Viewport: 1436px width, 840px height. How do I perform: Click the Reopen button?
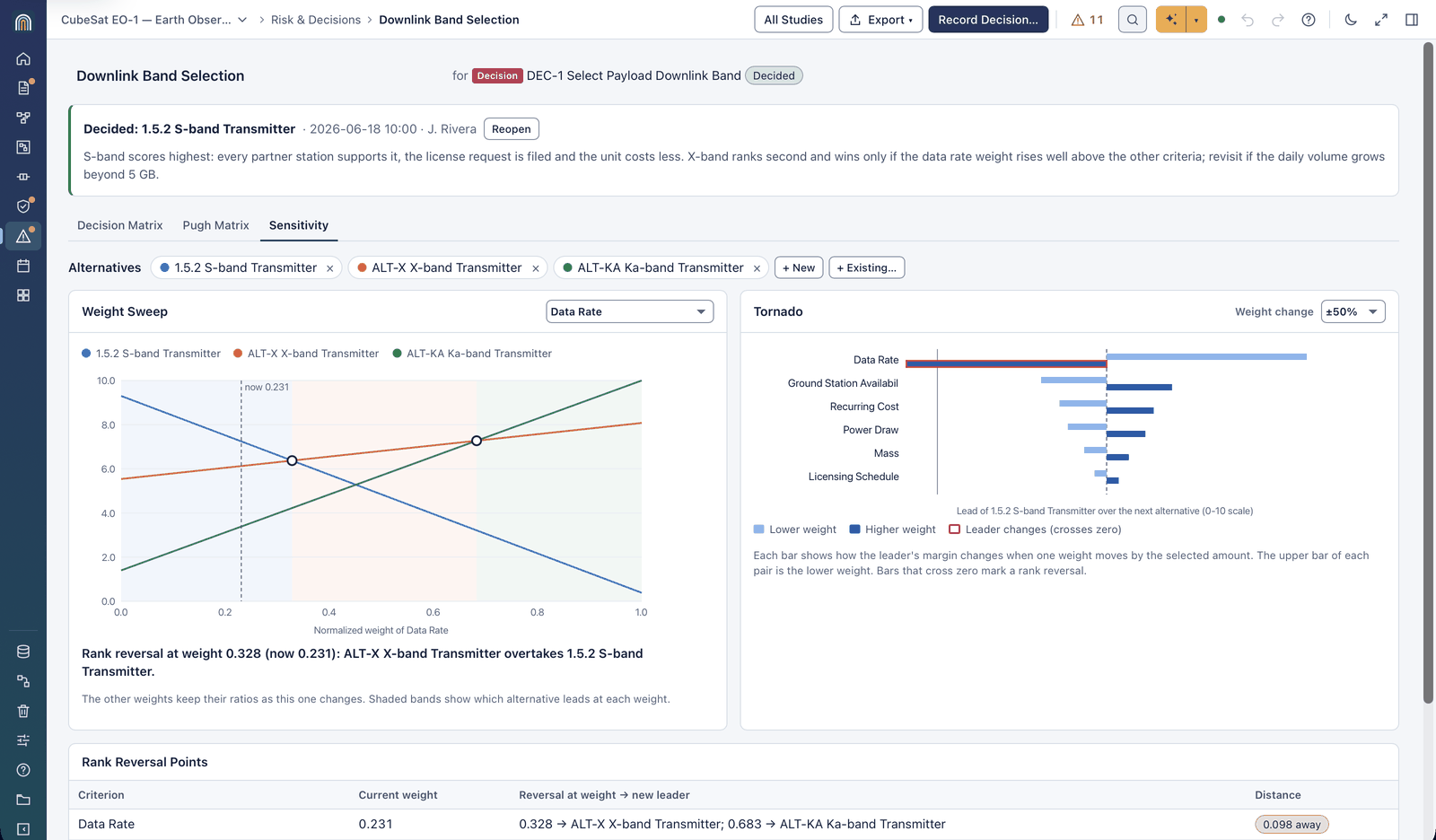[512, 129]
